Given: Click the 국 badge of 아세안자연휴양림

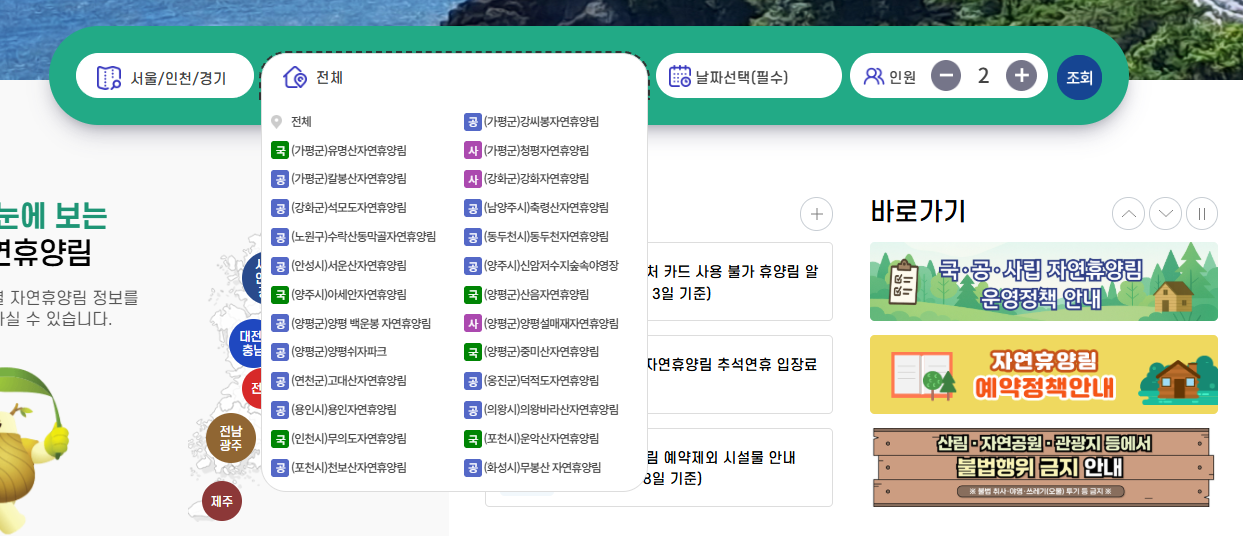Looking at the screenshot, I should click(280, 295).
